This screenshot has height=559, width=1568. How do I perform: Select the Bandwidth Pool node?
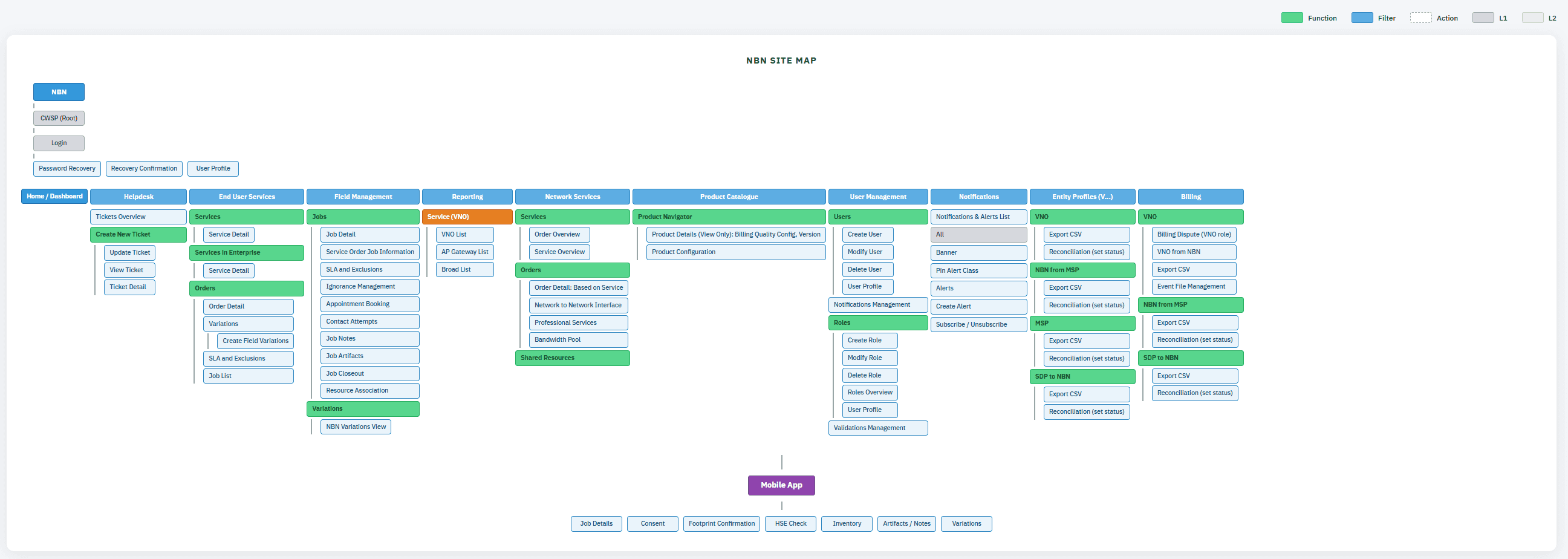point(578,340)
